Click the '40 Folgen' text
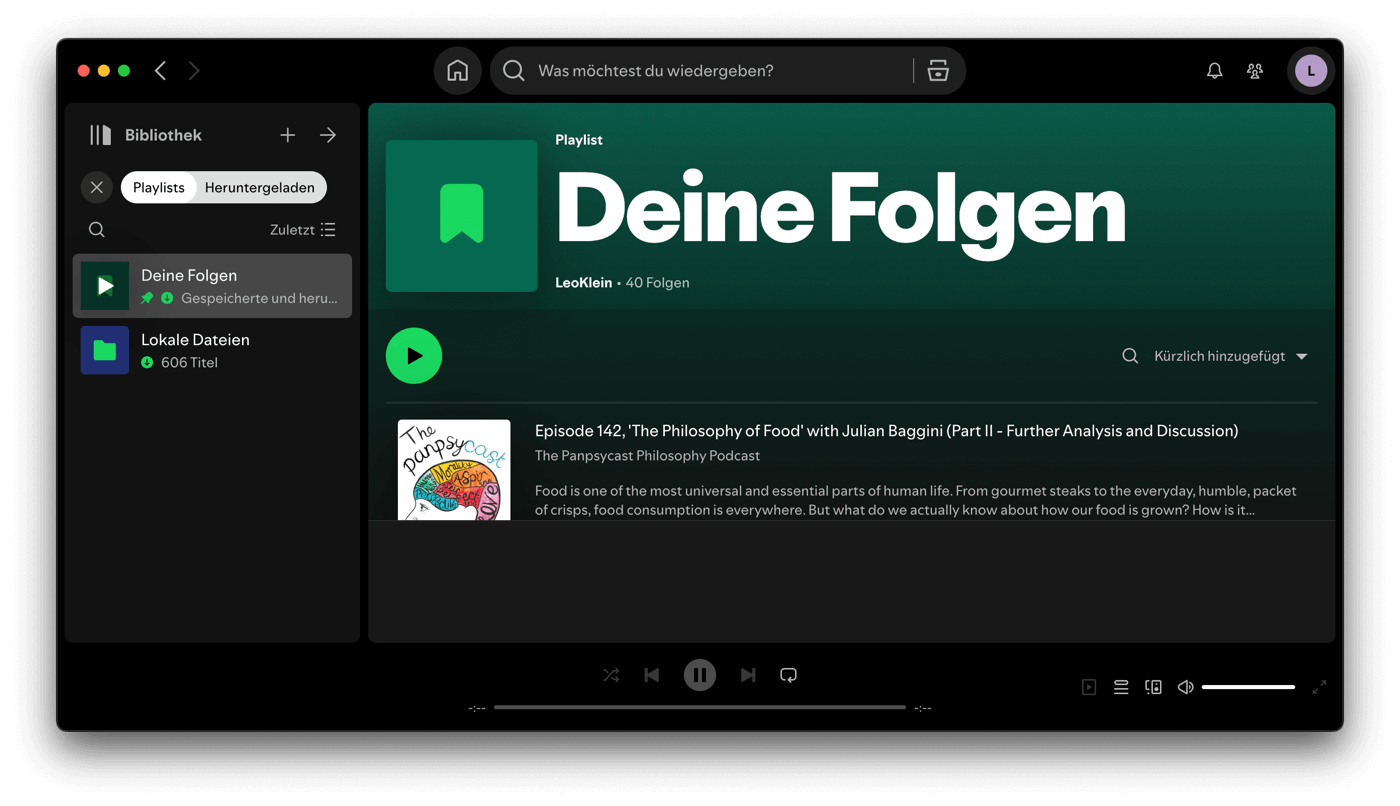 (x=657, y=283)
